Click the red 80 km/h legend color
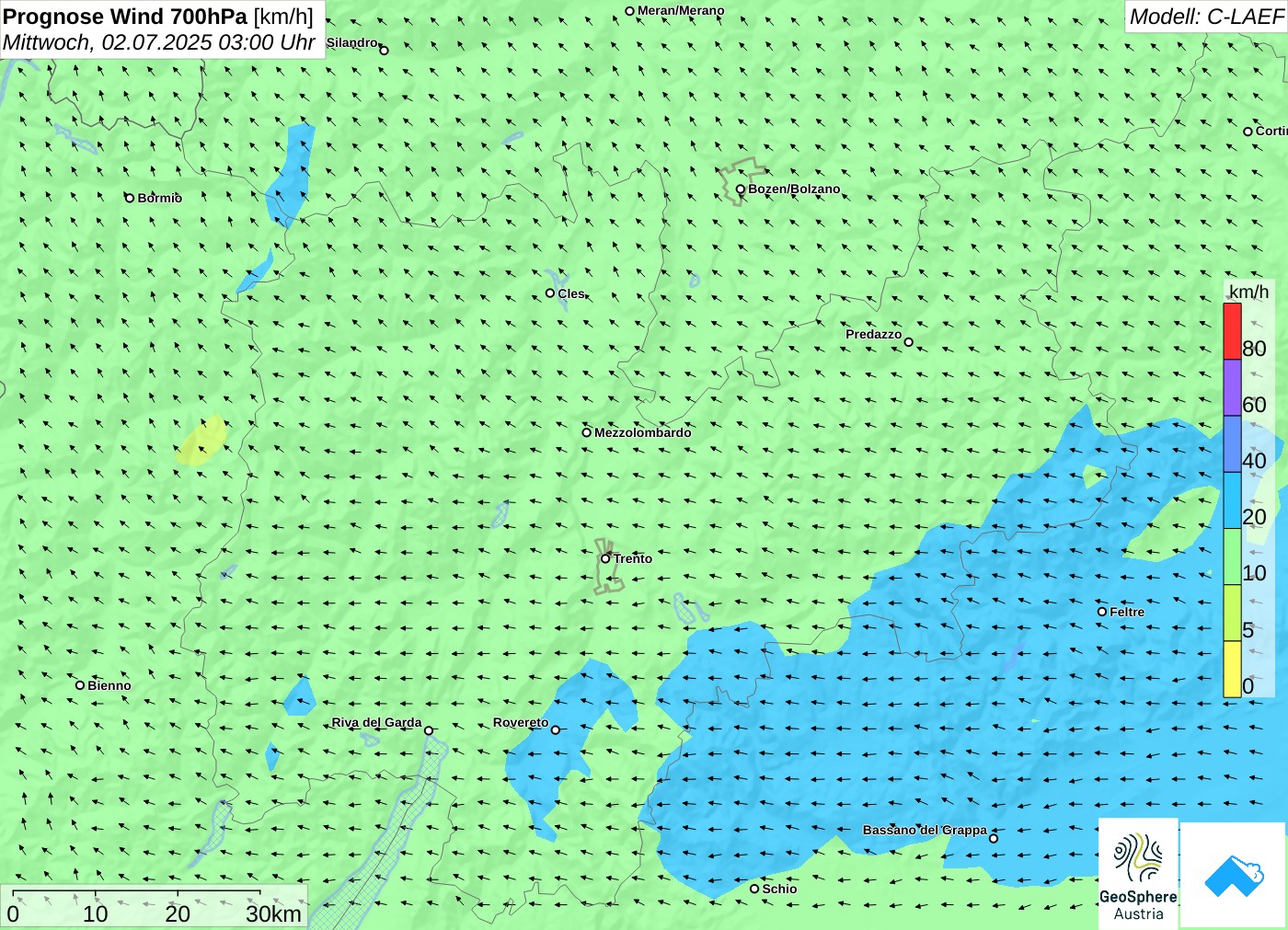Image resolution: width=1288 pixels, height=930 pixels. pos(1232,331)
